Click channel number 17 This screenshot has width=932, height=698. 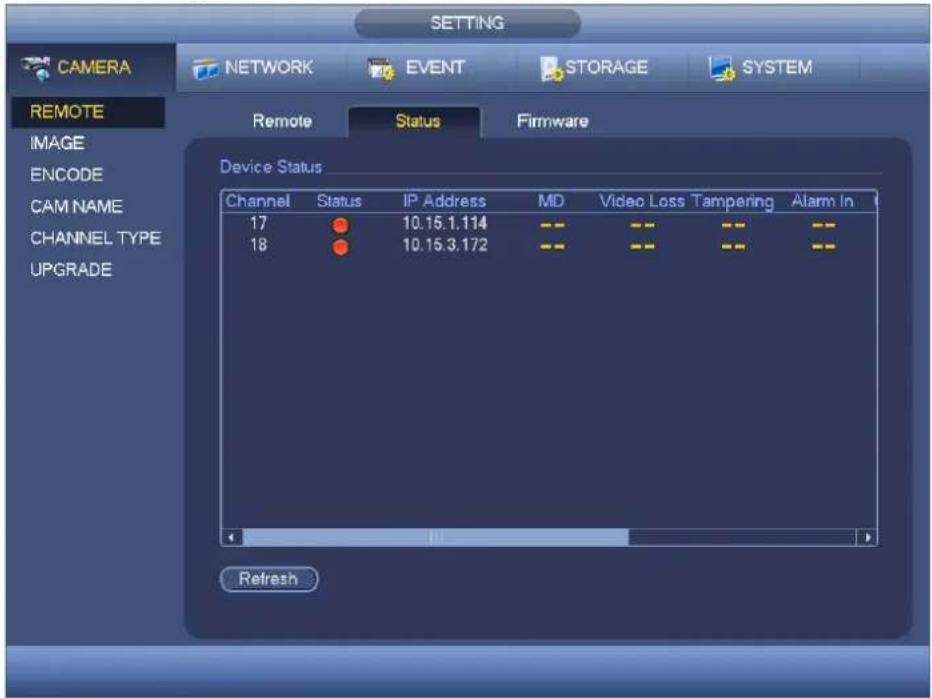[x=258, y=224]
